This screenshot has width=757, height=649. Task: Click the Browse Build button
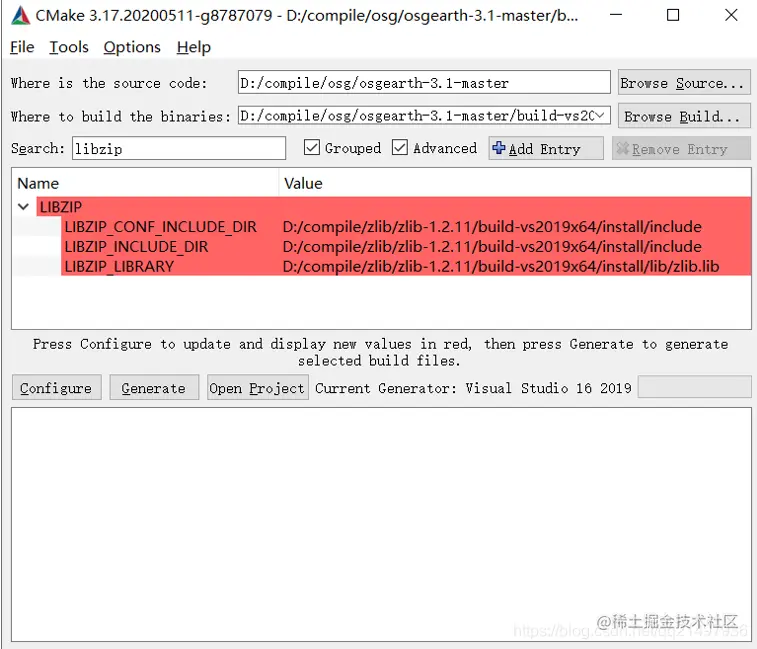[684, 116]
